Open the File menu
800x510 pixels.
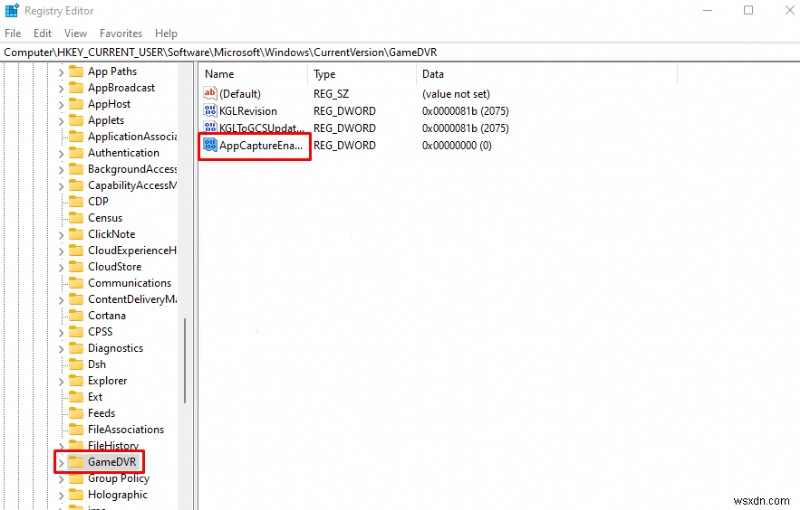click(x=13, y=33)
